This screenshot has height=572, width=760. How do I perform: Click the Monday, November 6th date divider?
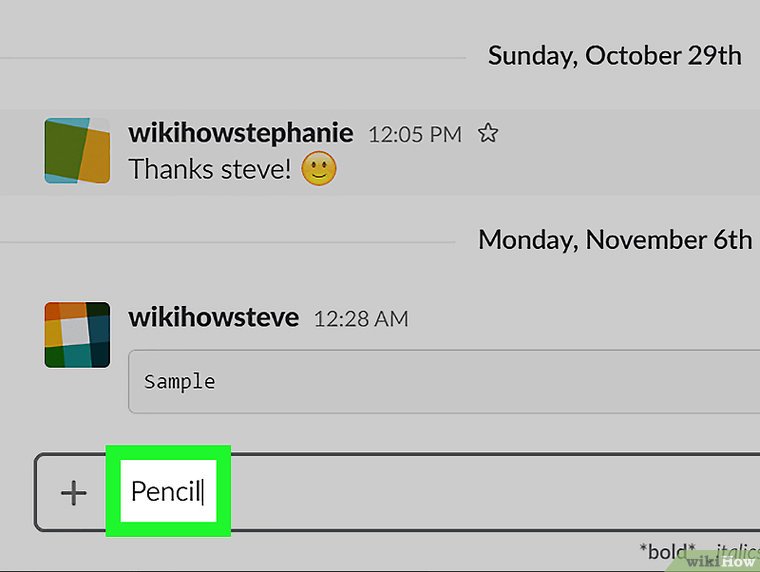point(614,240)
